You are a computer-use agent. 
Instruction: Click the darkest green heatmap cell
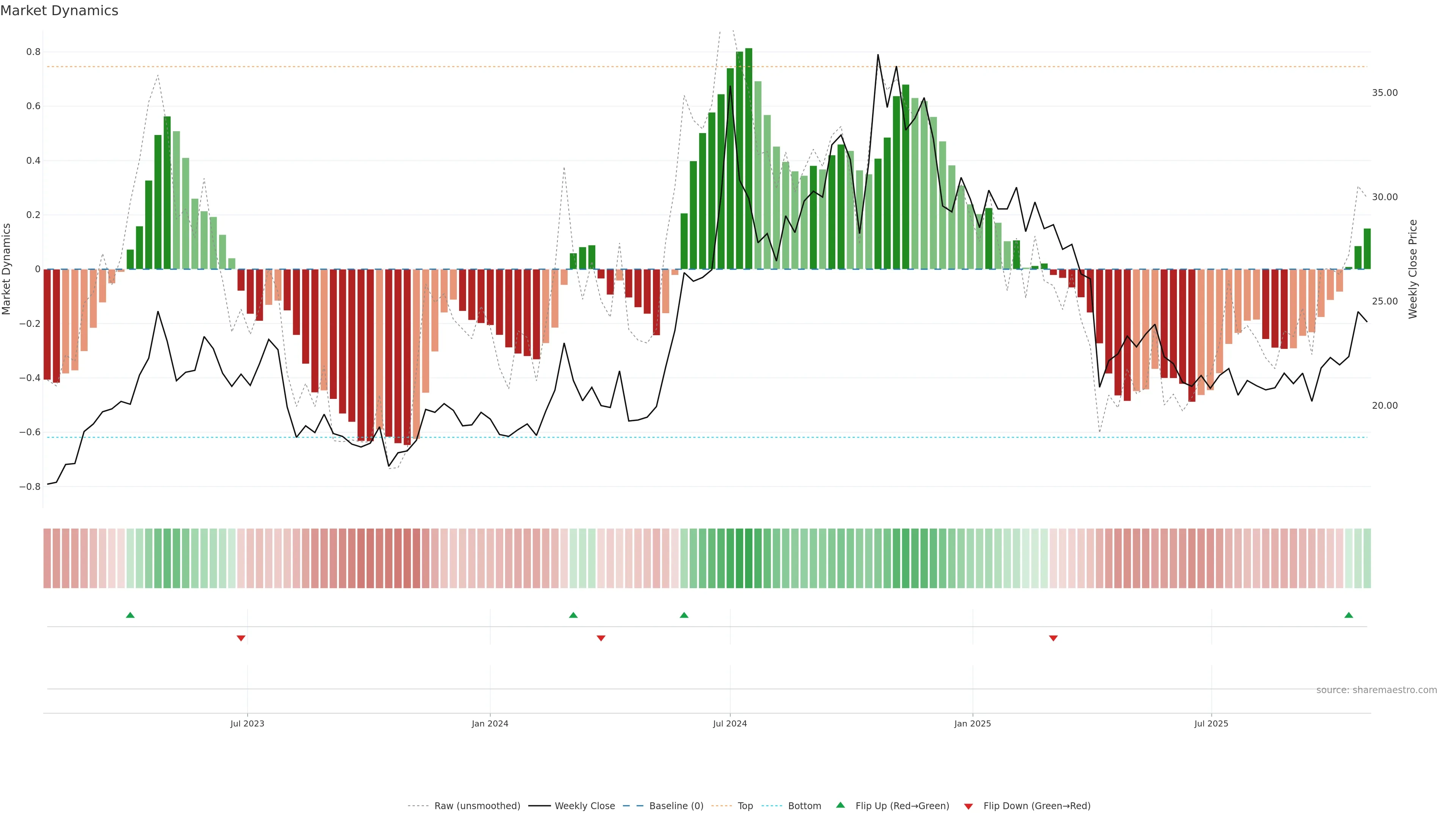tap(748, 559)
